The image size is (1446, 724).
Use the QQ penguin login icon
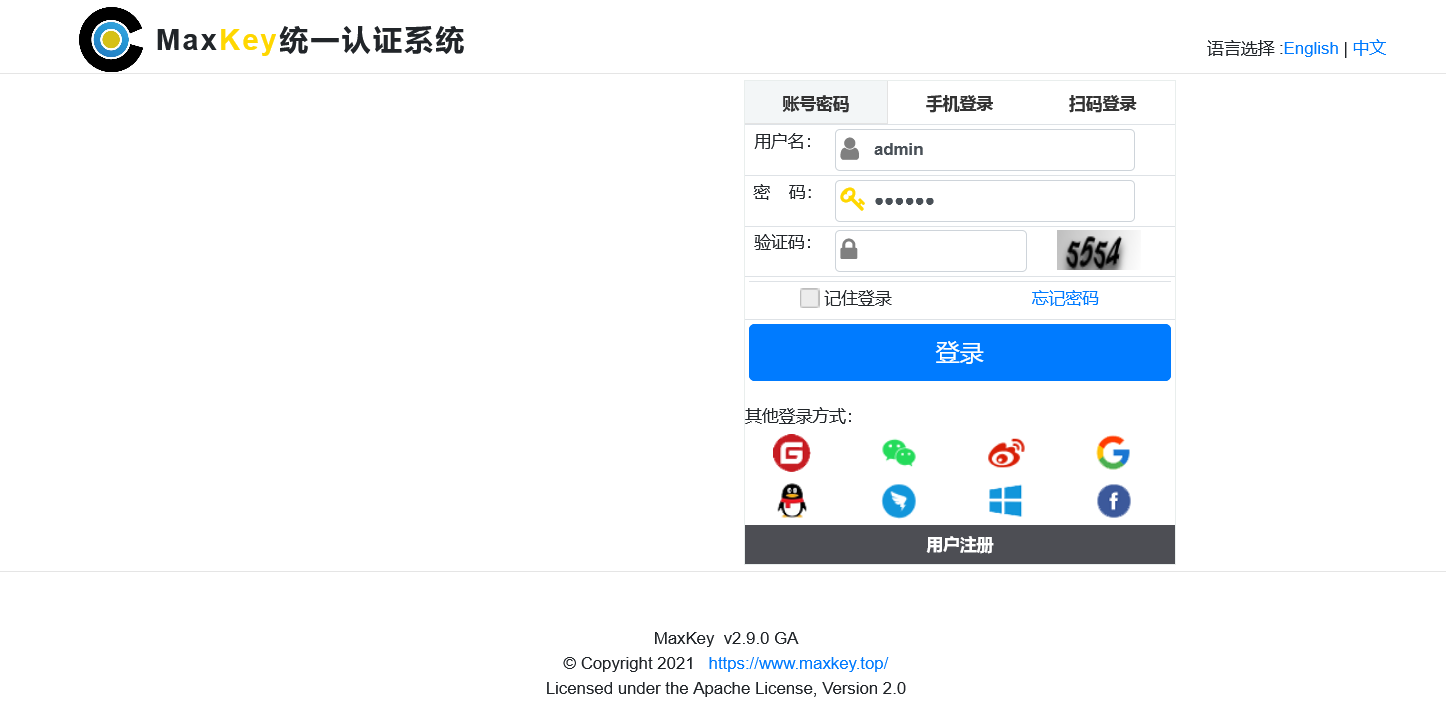click(791, 501)
